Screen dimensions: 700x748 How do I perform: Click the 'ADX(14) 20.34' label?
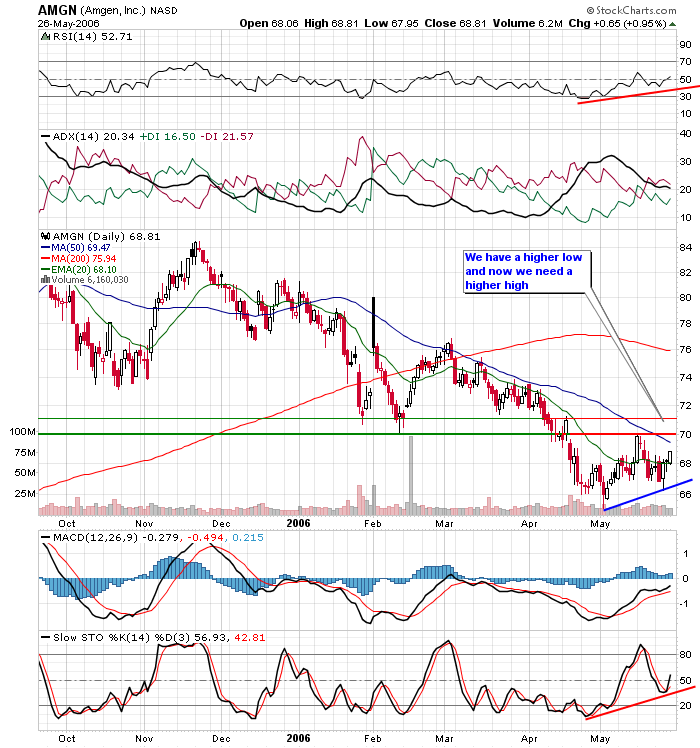[94, 137]
